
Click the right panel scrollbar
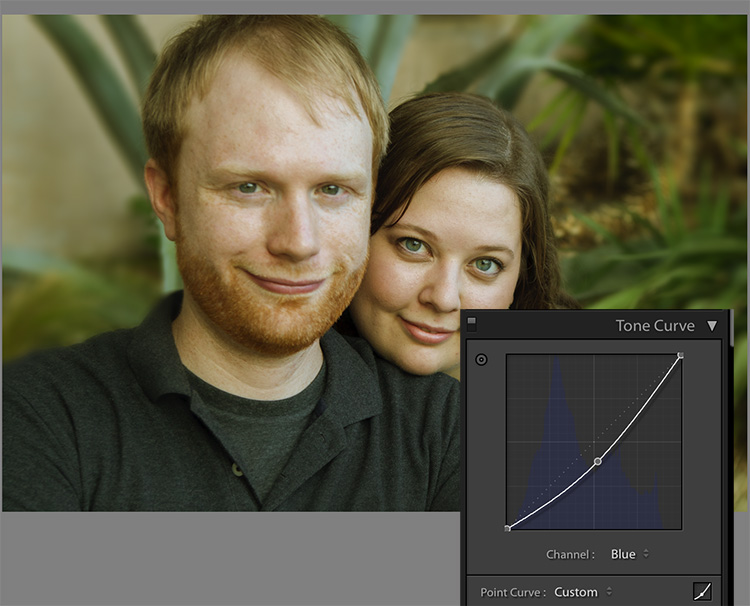732,329
